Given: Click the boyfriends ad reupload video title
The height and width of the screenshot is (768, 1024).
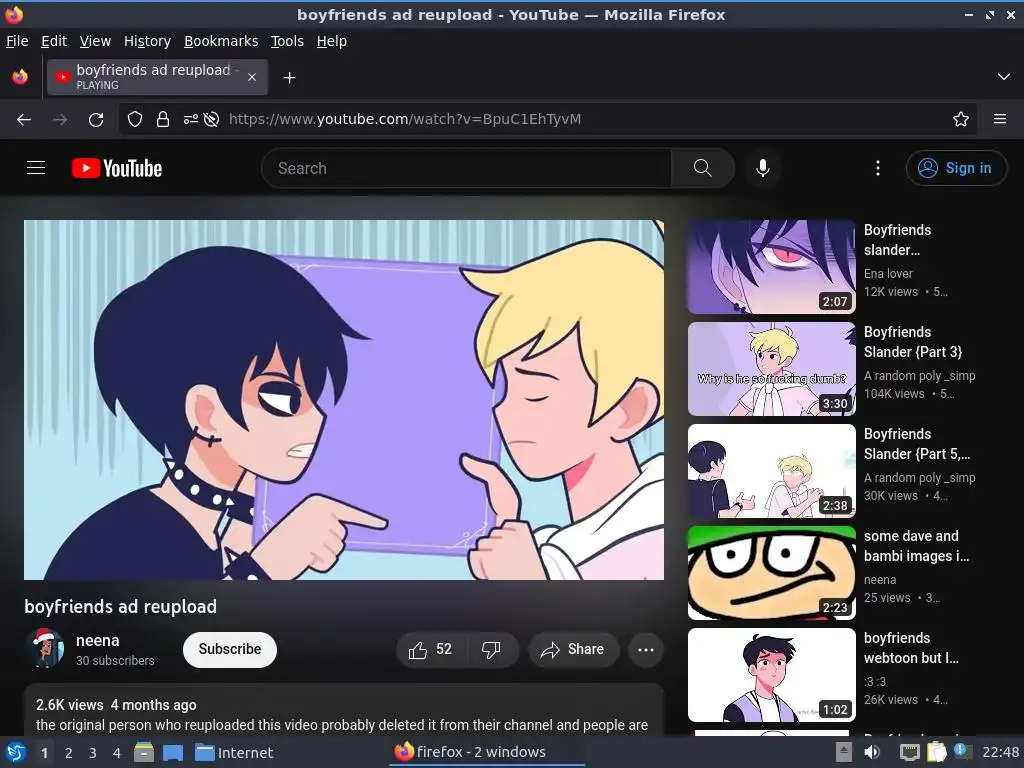Looking at the screenshot, I should pos(121,606).
